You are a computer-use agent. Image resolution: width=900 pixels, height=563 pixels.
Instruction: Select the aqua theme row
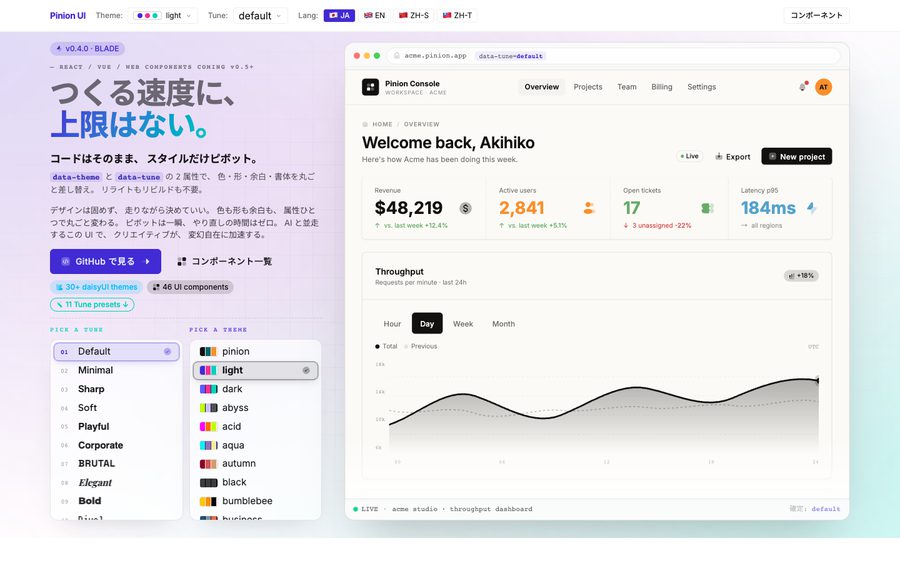pos(255,445)
